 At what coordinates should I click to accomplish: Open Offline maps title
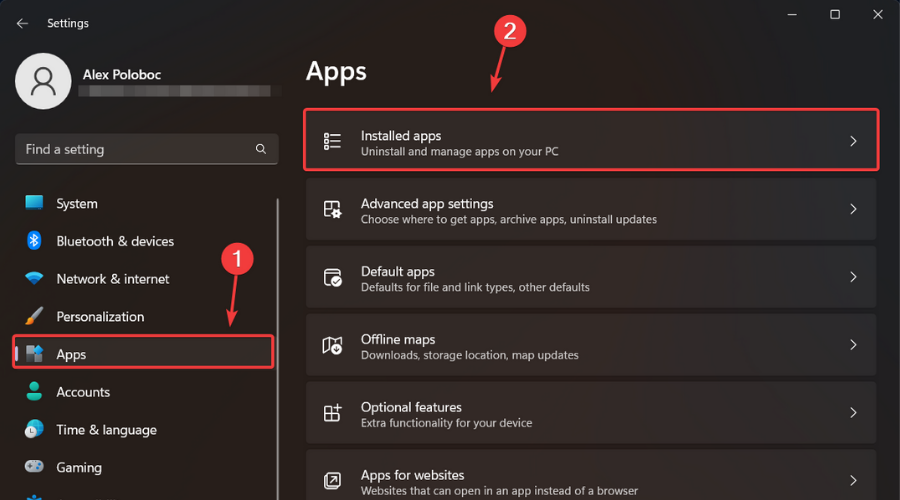(398, 339)
